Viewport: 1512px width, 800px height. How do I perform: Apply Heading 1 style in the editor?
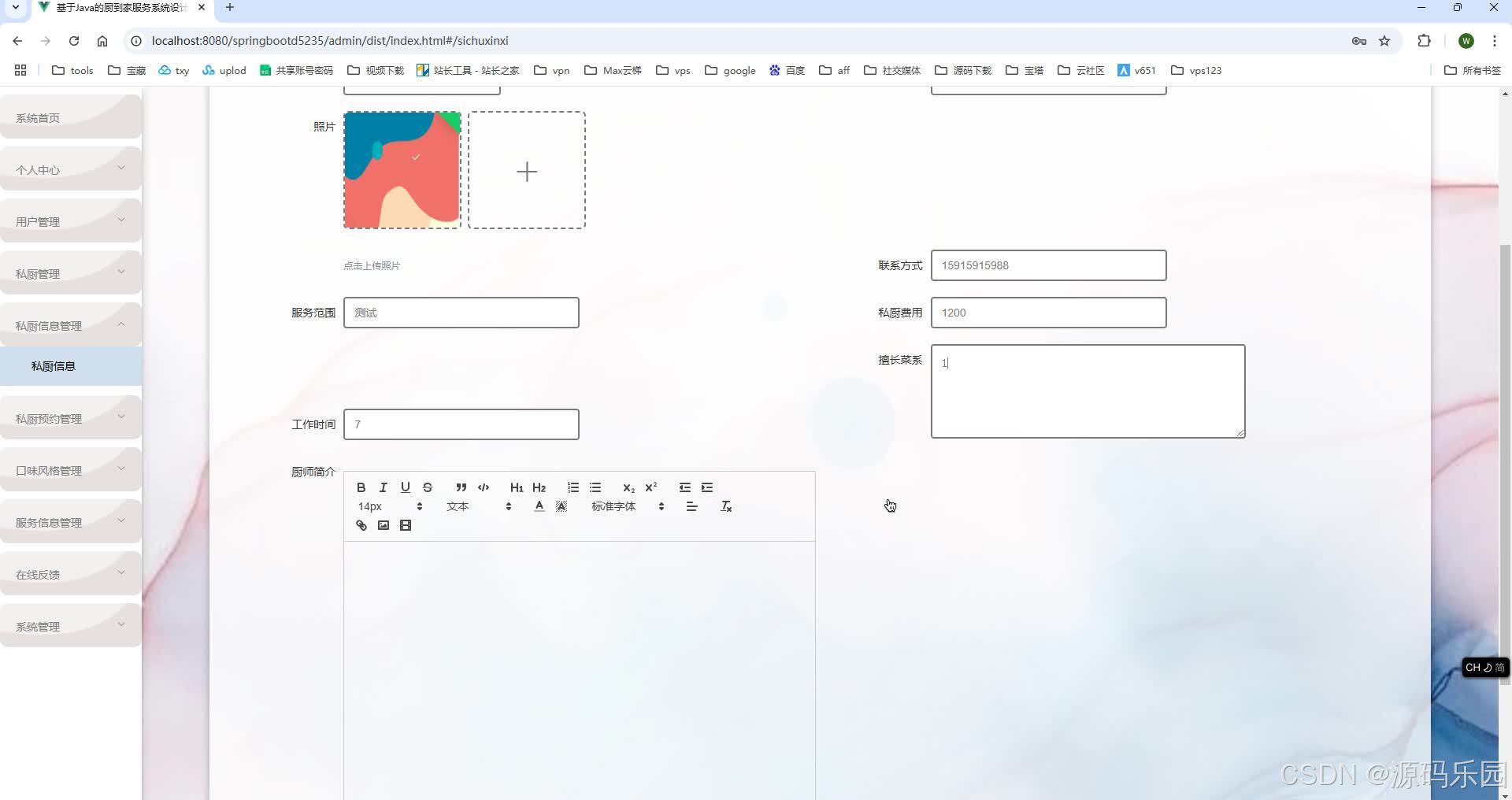point(516,487)
